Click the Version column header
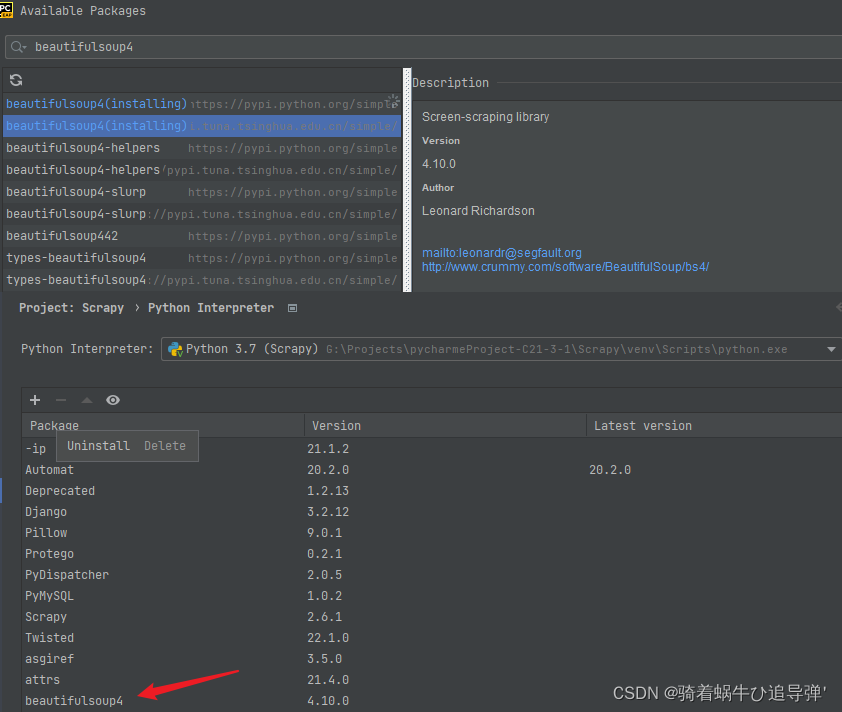842x712 pixels. coord(445,425)
